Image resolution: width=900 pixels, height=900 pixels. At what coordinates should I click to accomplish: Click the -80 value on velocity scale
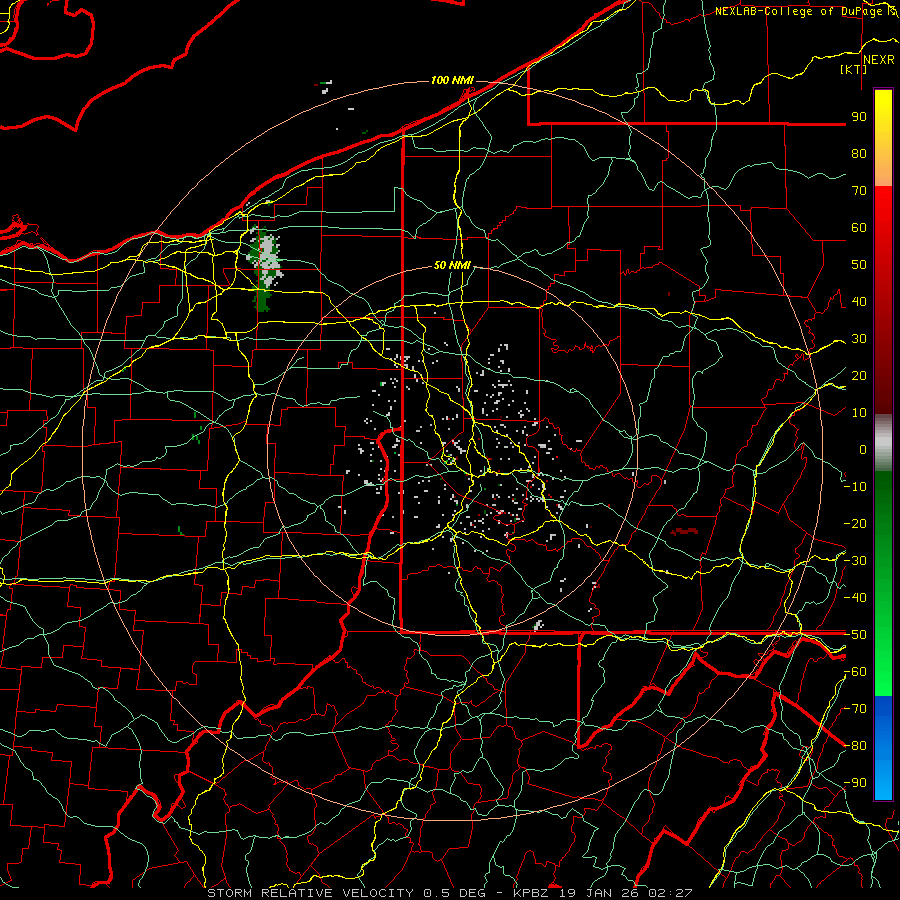pyautogui.click(x=855, y=746)
